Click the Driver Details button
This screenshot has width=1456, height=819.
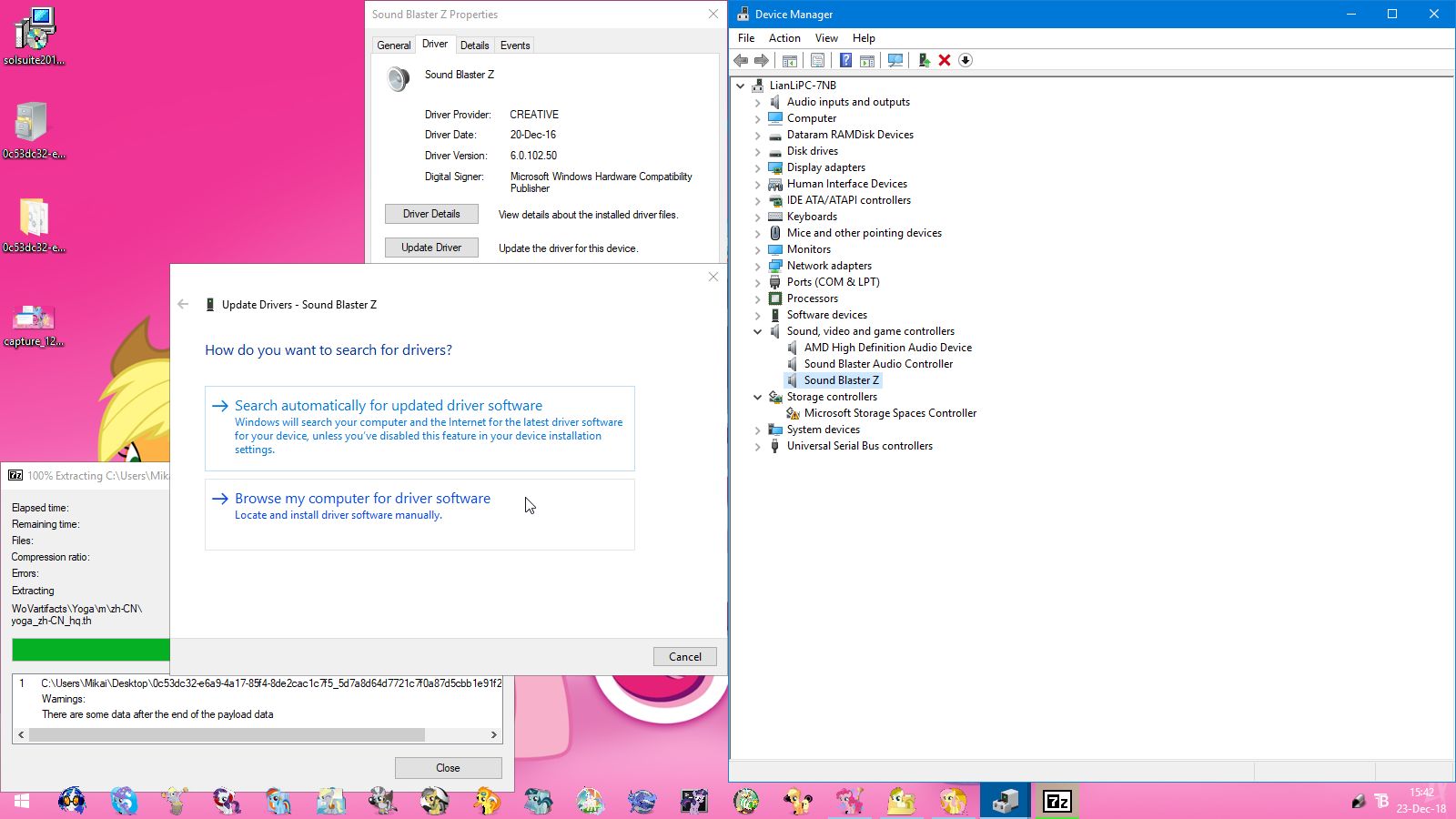pos(431,214)
